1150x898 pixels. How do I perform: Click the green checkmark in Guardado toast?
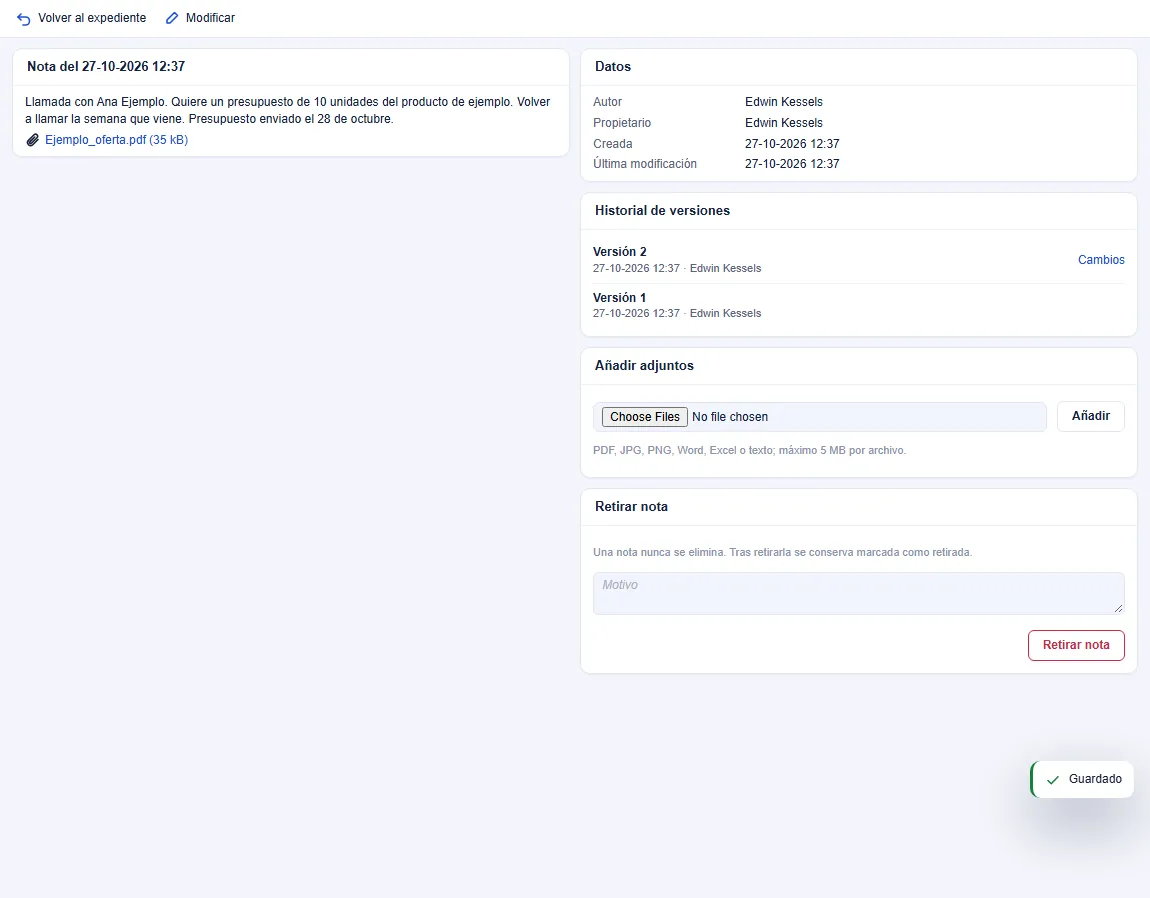(1052, 779)
